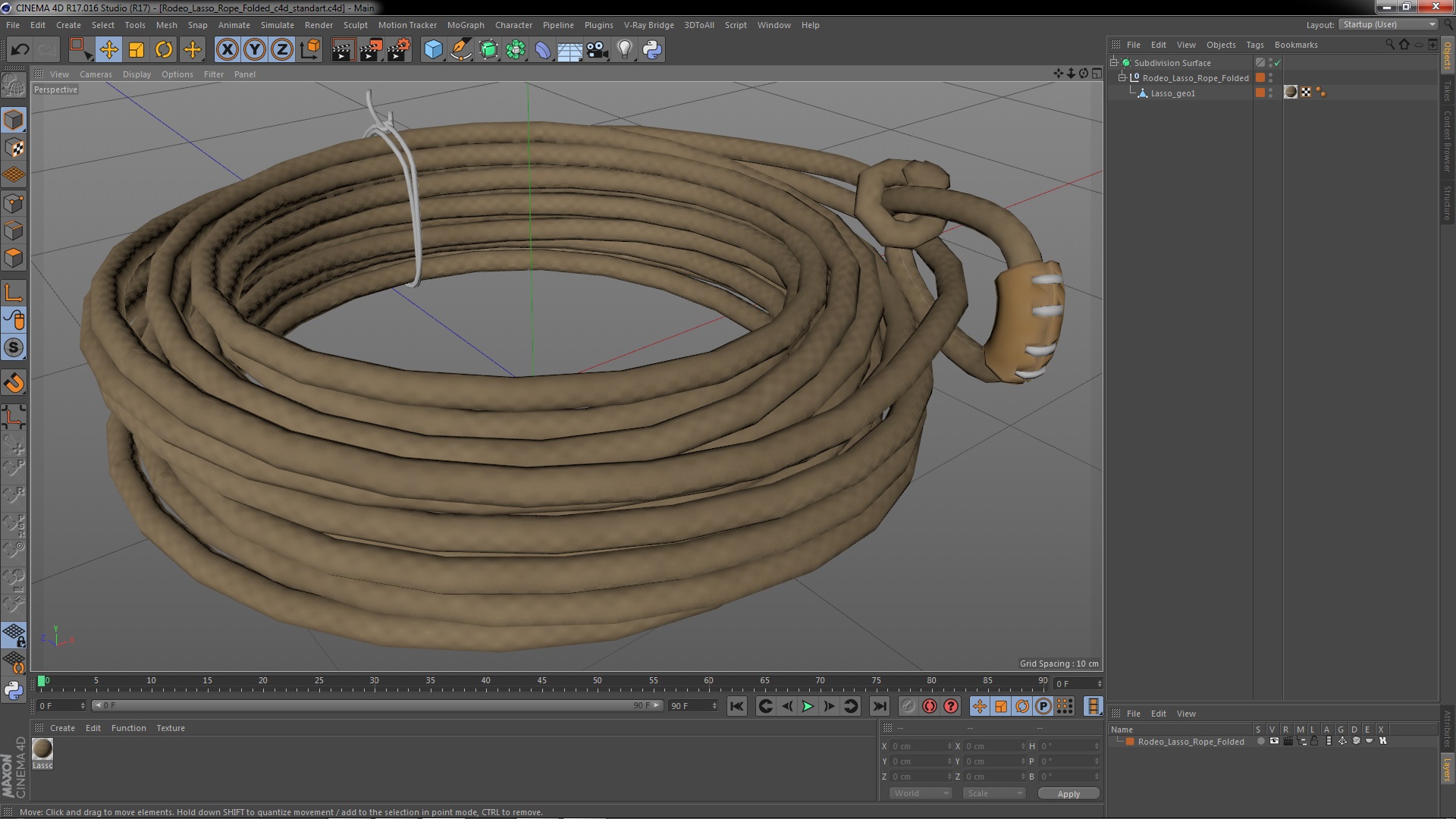Image resolution: width=1456 pixels, height=819 pixels.
Task: Open viewport Cameras menu
Action: (96, 74)
